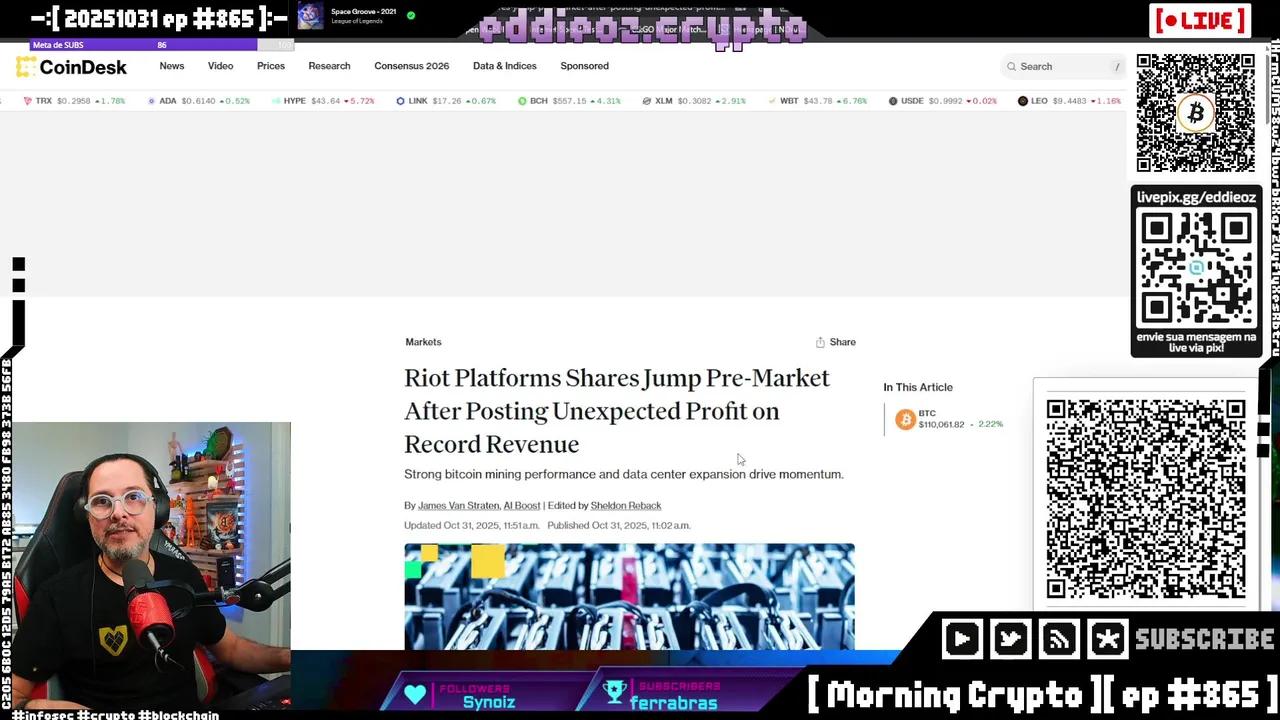Click the Meta de SUBS progress bar
This screenshot has height=720, width=1280.
point(161,45)
